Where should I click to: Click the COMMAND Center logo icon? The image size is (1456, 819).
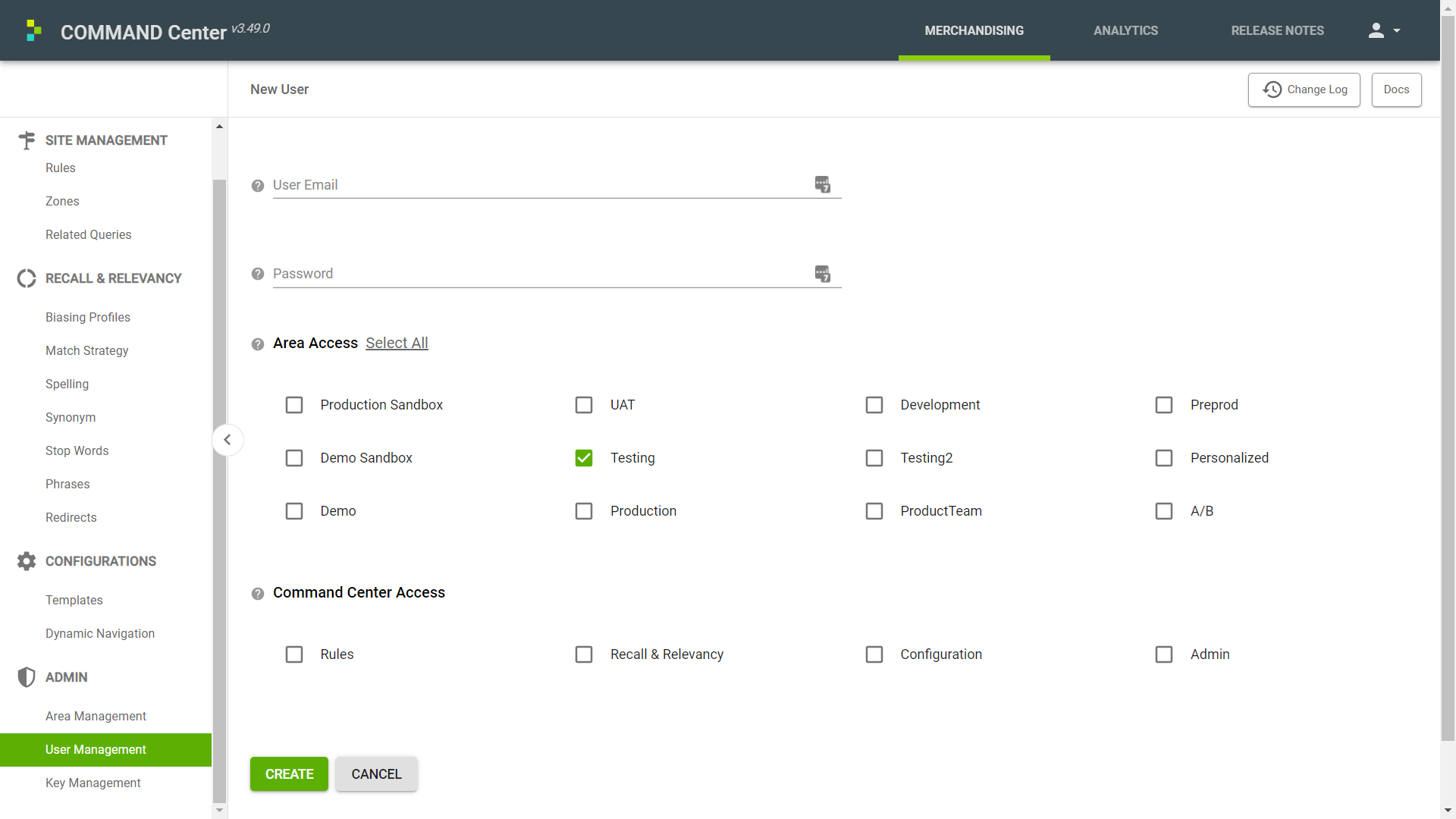pos(33,30)
